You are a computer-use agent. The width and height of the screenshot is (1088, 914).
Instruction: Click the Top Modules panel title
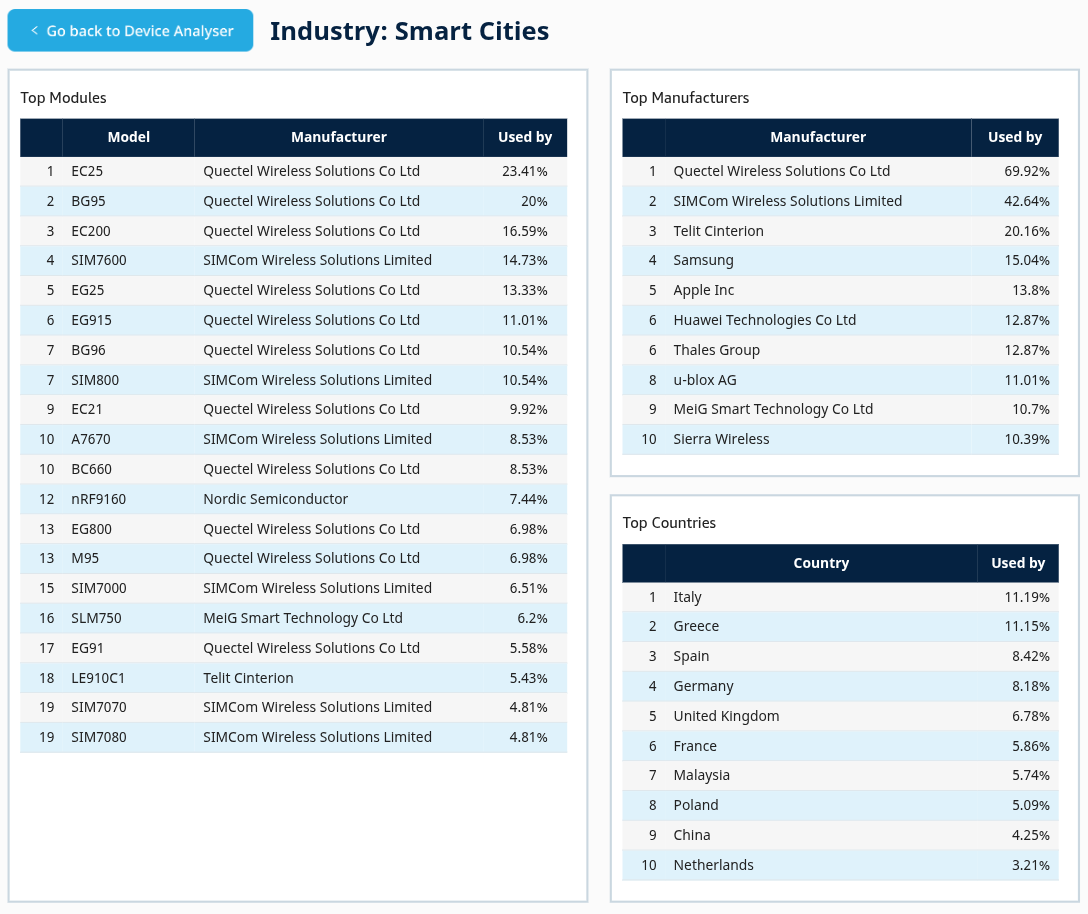click(63, 98)
